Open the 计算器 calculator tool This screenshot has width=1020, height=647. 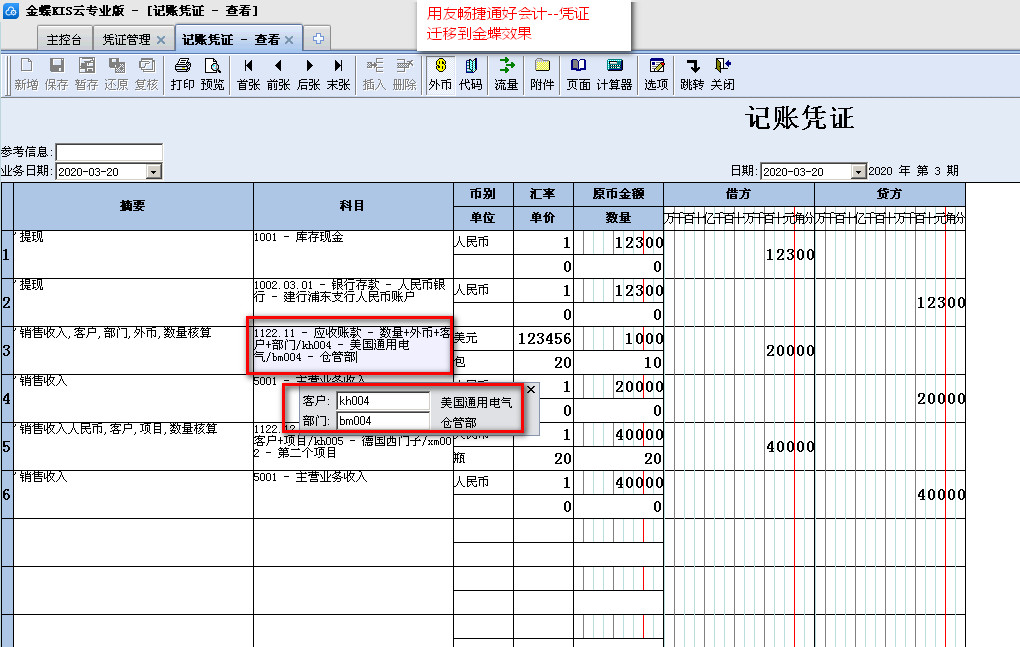(615, 74)
